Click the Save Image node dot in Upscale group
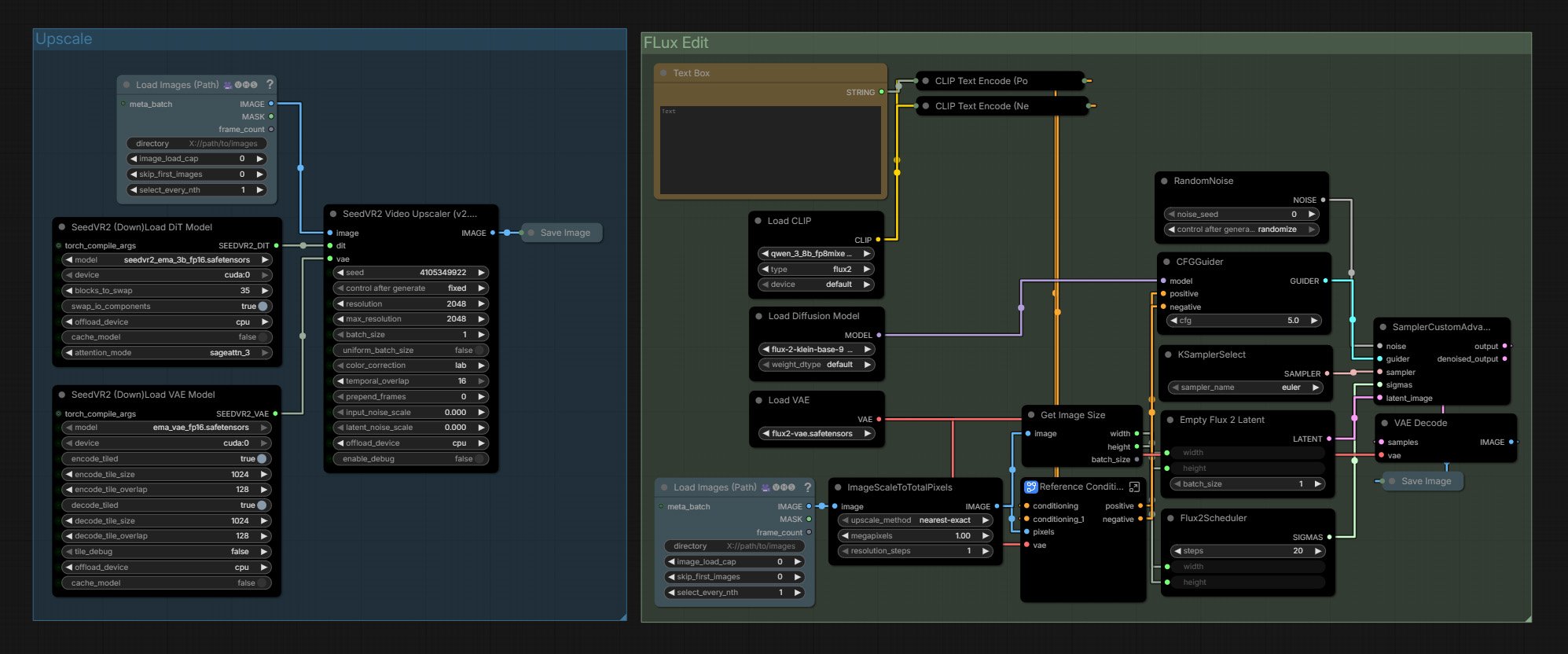Image resolution: width=1568 pixels, height=654 pixels. click(x=532, y=233)
